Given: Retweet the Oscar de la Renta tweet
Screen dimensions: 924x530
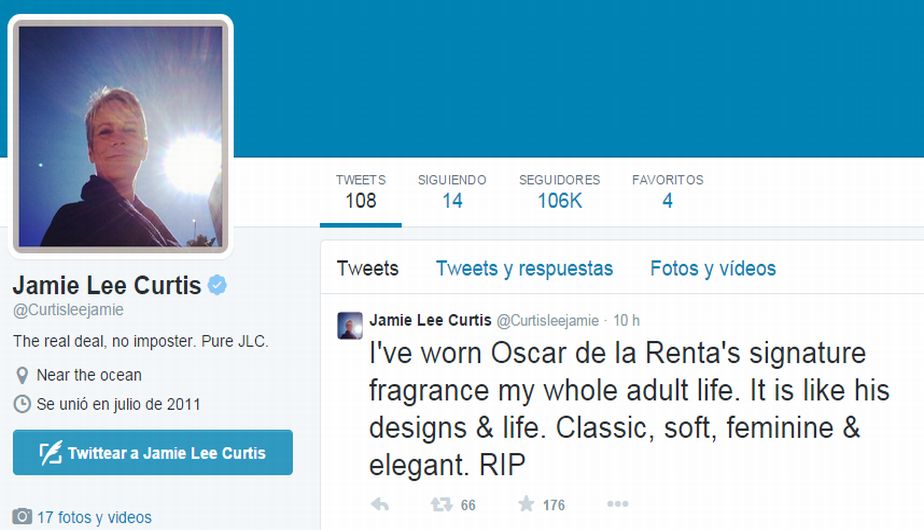Looking at the screenshot, I should [441, 505].
